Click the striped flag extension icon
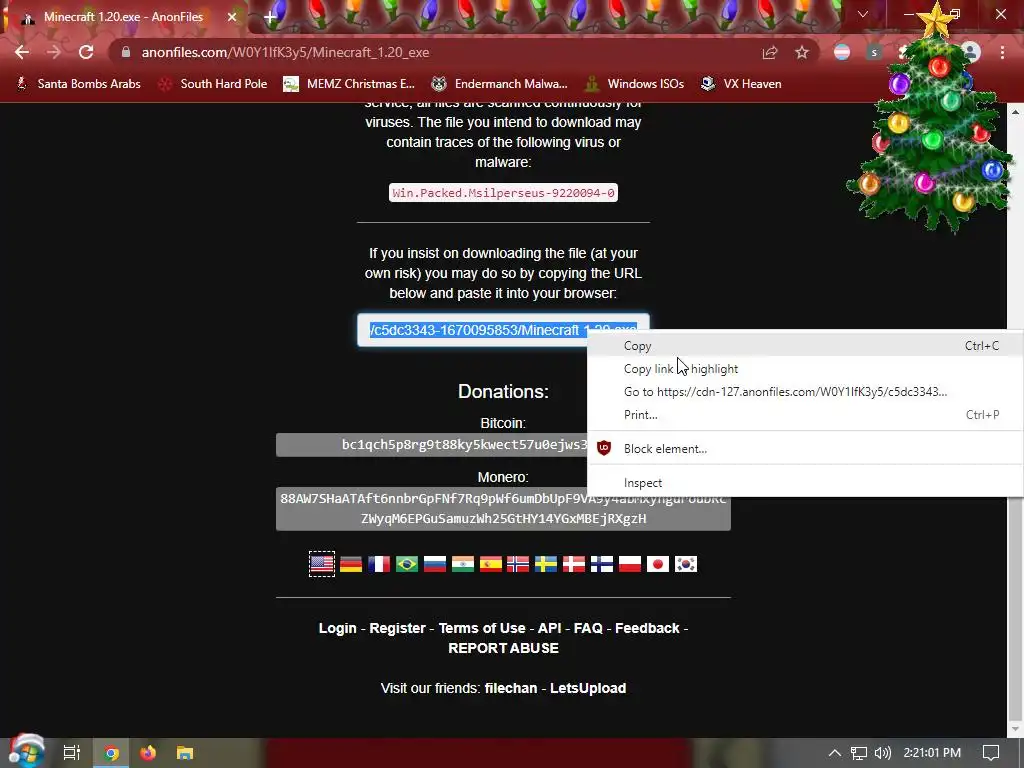The width and height of the screenshot is (1024, 768). click(x=842, y=52)
